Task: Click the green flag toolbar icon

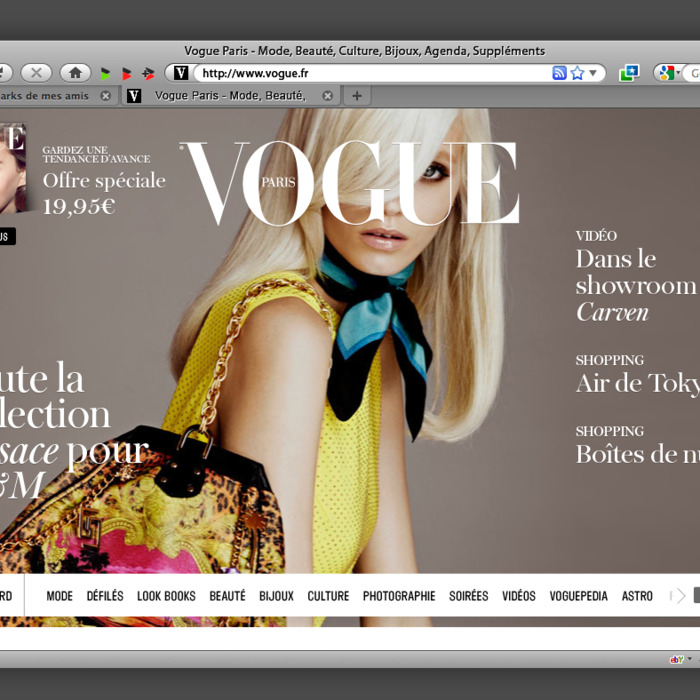Action: [x=105, y=74]
